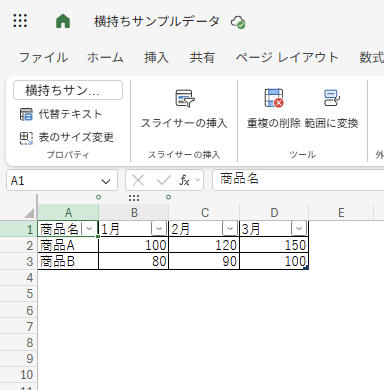Image resolution: width=384 pixels, height=390 pixels.
Task: Click the 横持ちサンプルデータ file title
Action: point(157,22)
